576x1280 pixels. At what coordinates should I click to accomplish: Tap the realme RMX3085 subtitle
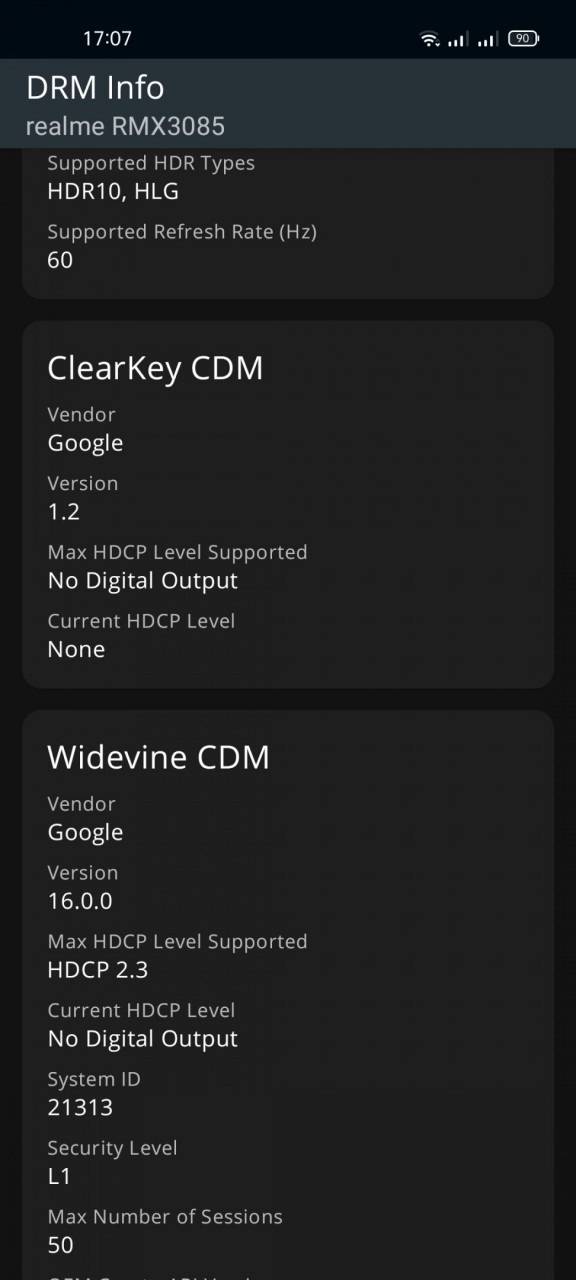pos(125,127)
